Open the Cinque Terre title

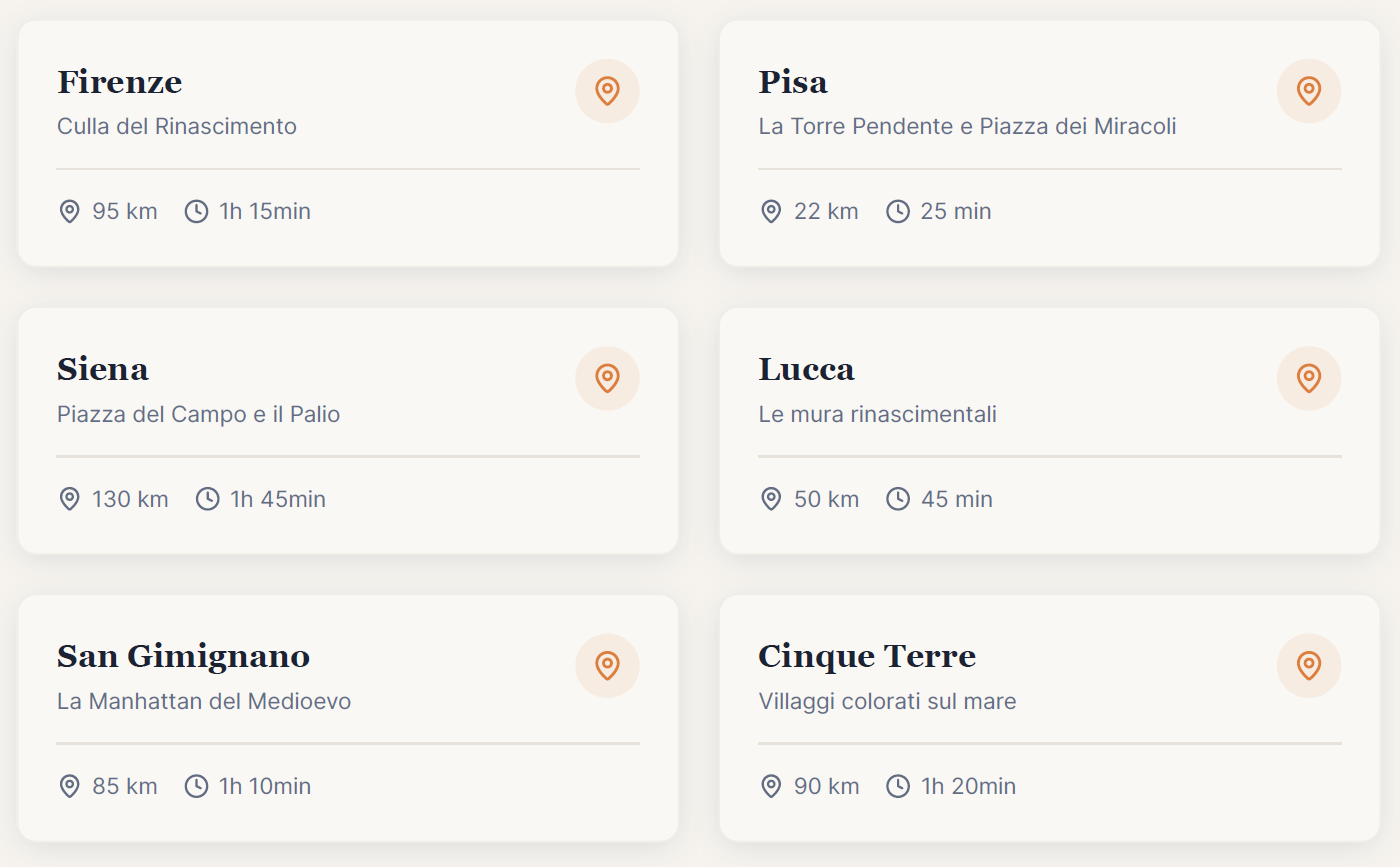(867, 656)
